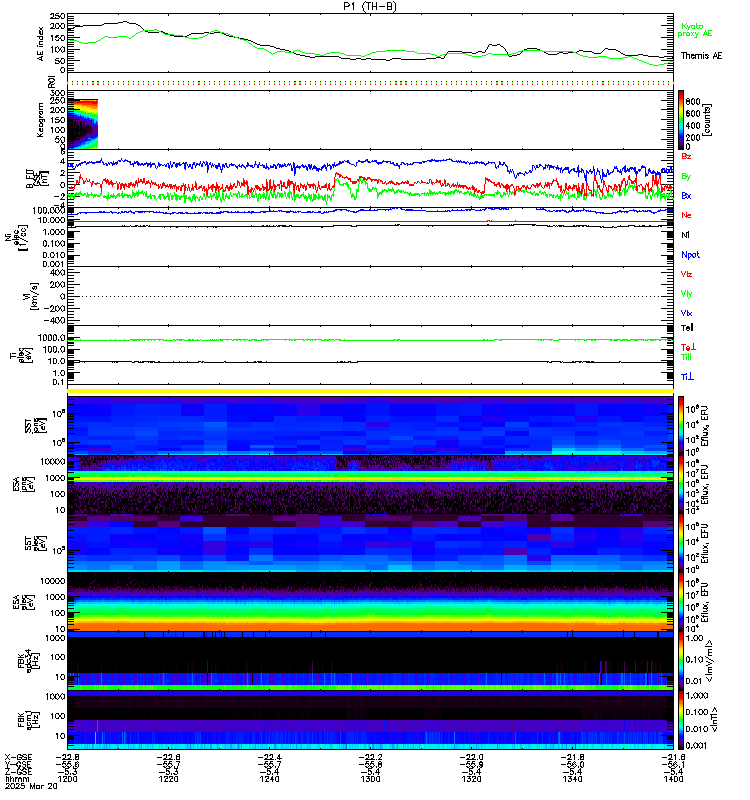
Task: Click the green Ti parallel legend label
Action: click(686, 357)
